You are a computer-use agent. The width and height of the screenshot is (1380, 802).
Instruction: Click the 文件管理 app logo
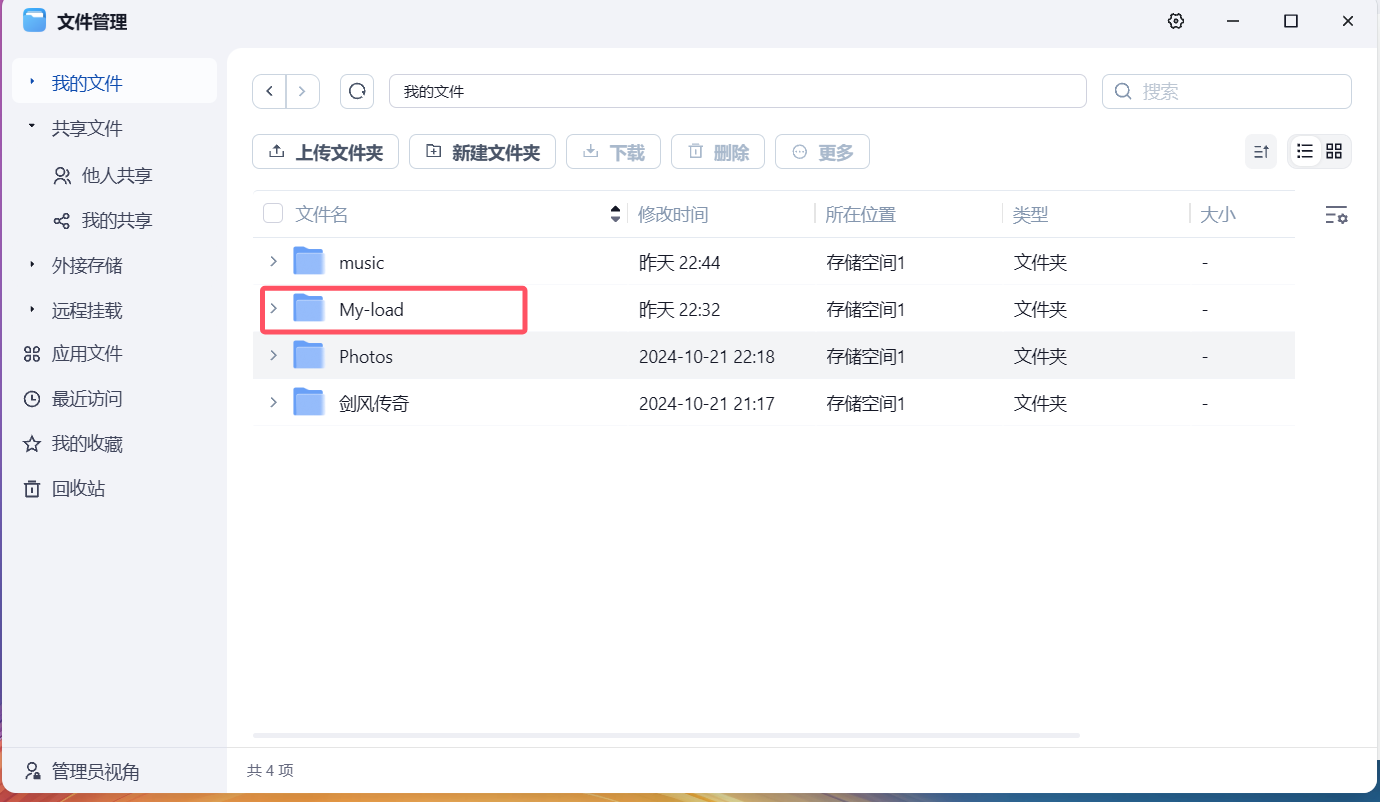[x=34, y=21]
